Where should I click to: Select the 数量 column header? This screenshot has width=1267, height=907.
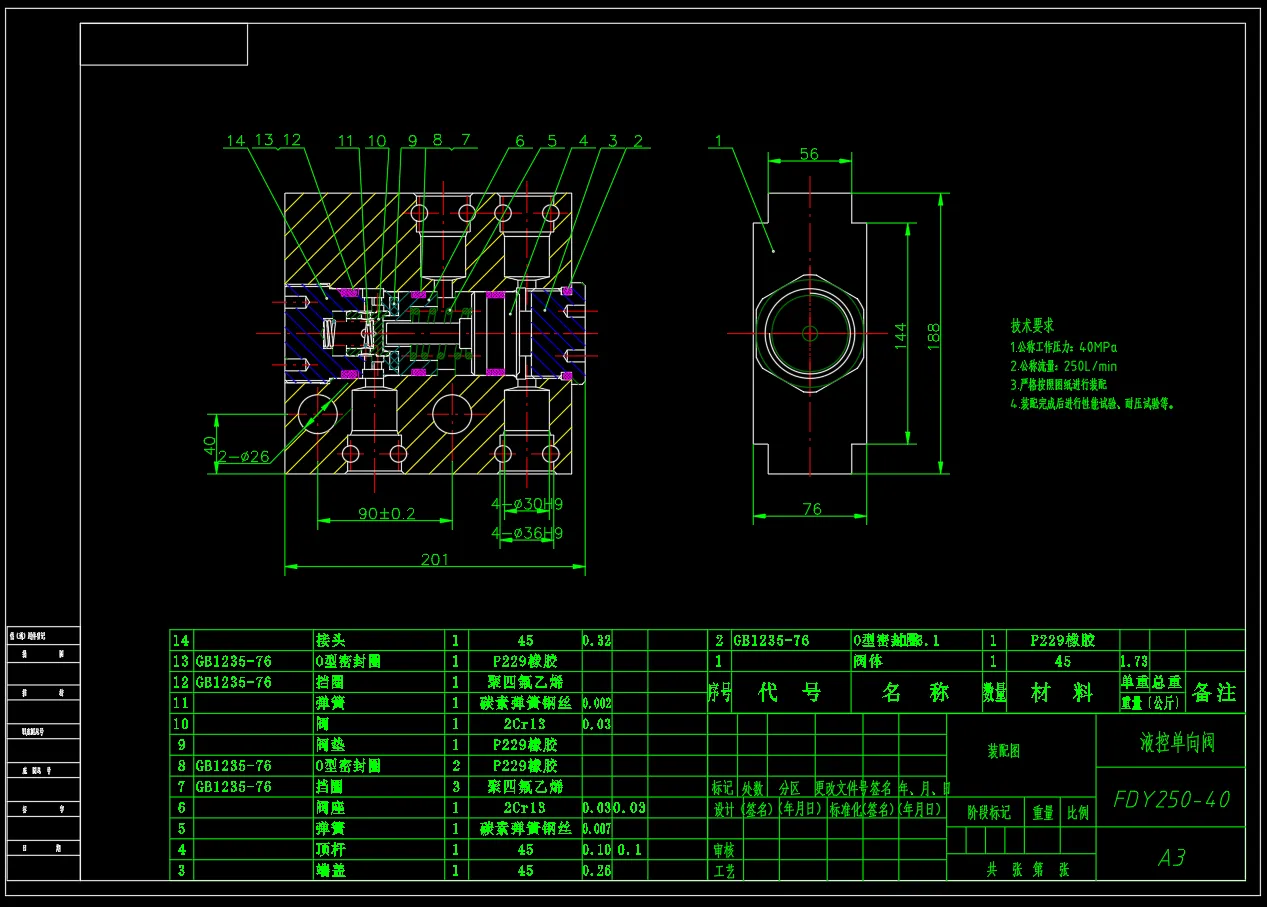pos(993,692)
